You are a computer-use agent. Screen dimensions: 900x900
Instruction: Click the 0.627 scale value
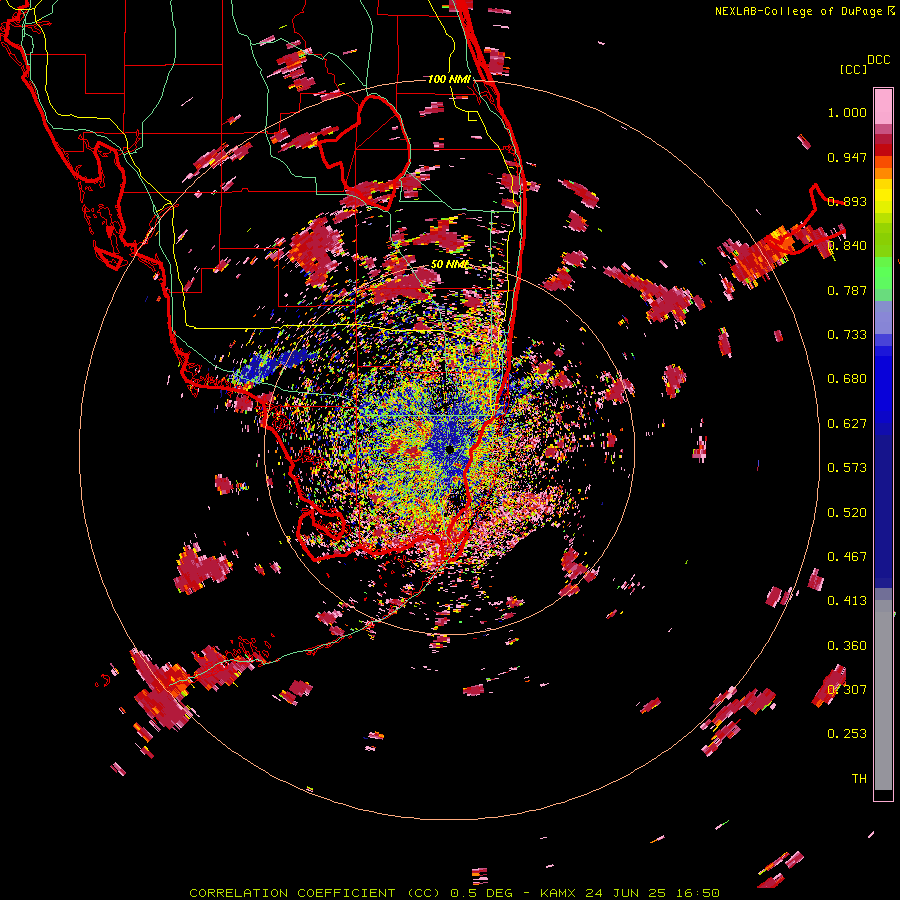pyautogui.click(x=847, y=424)
